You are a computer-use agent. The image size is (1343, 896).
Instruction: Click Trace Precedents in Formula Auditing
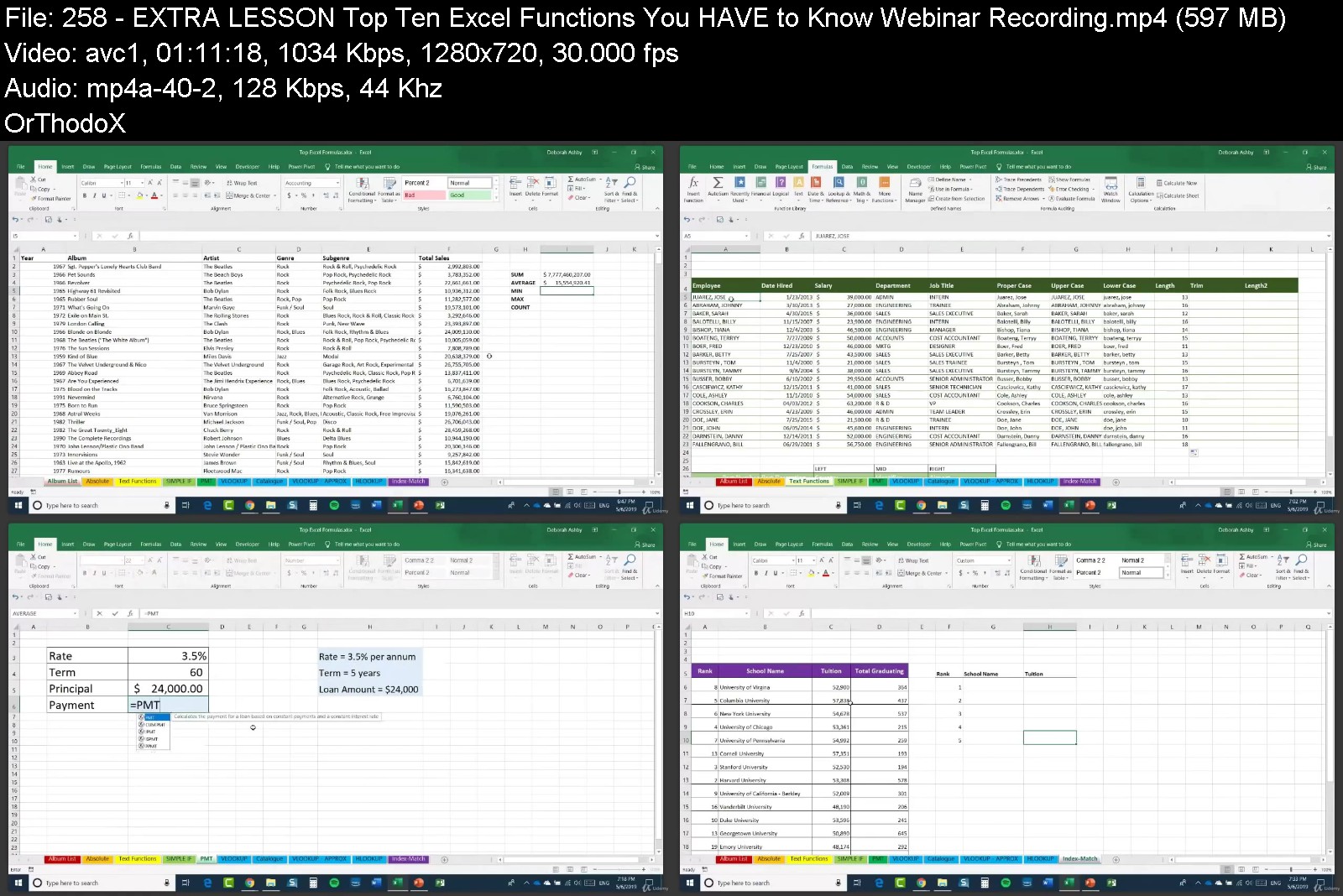click(1018, 180)
